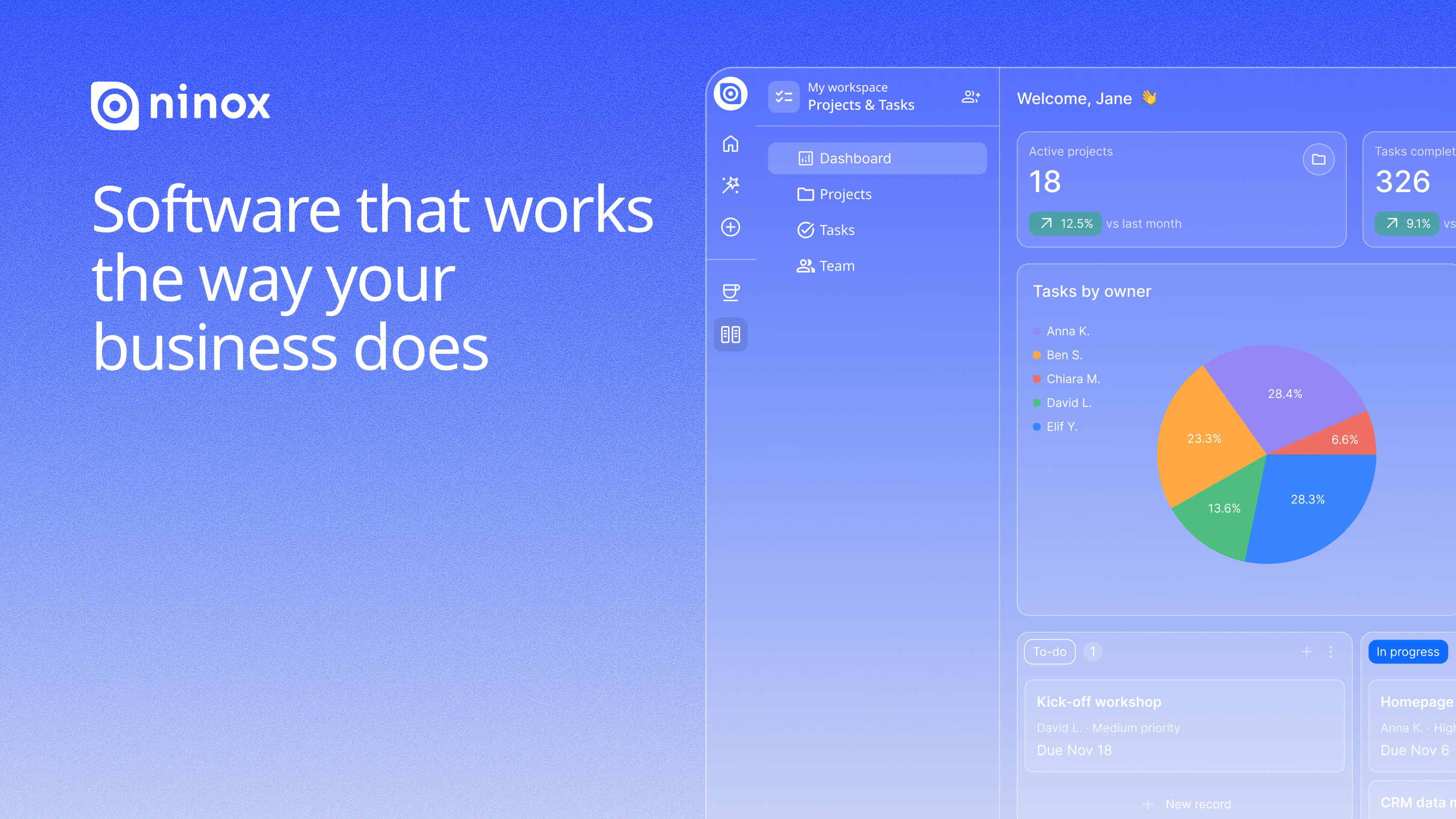This screenshot has height=819, width=1456.
Task: Click the Tasks completed value 326
Action: tap(1403, 182)
